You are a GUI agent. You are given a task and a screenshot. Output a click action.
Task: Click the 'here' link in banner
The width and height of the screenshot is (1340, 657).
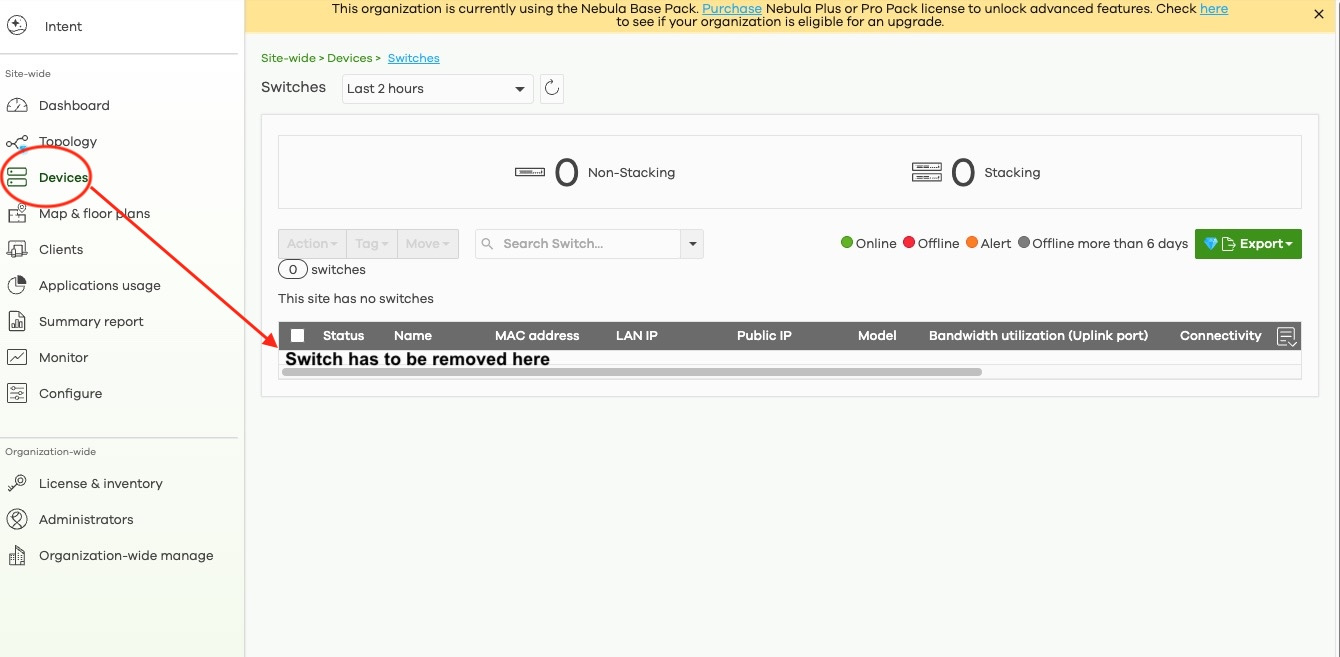tap(1214, 8)
